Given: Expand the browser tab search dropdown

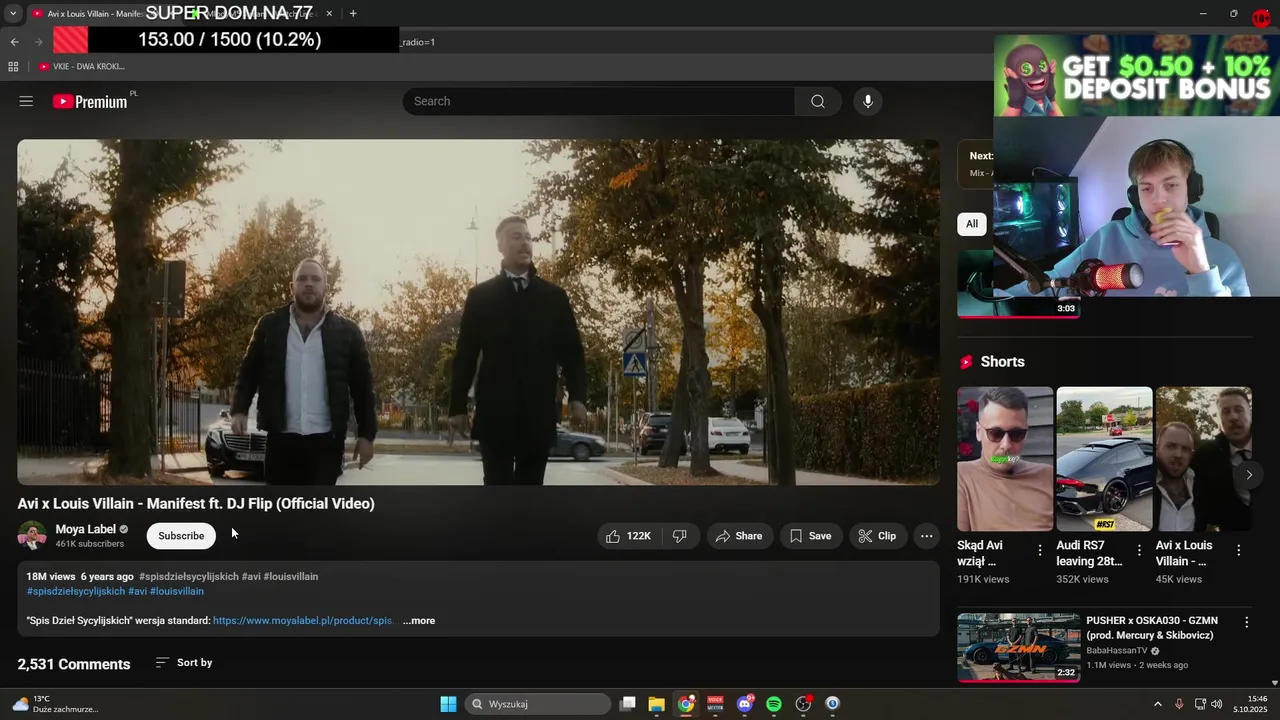Looking at the screenshot, I should pyautogui.click(x=13, y=13).
